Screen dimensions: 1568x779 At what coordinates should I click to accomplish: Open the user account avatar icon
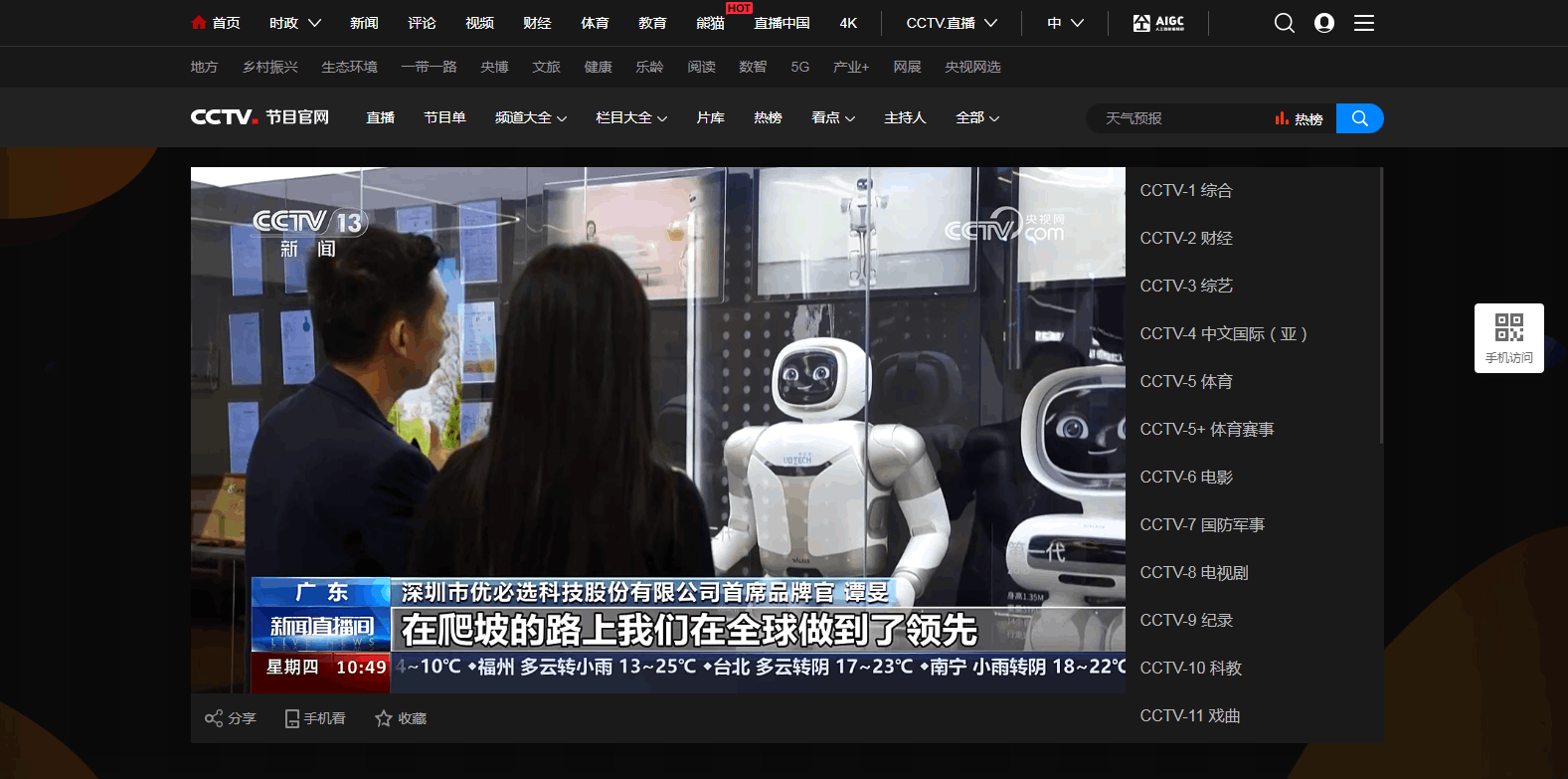click(1324, 23)
